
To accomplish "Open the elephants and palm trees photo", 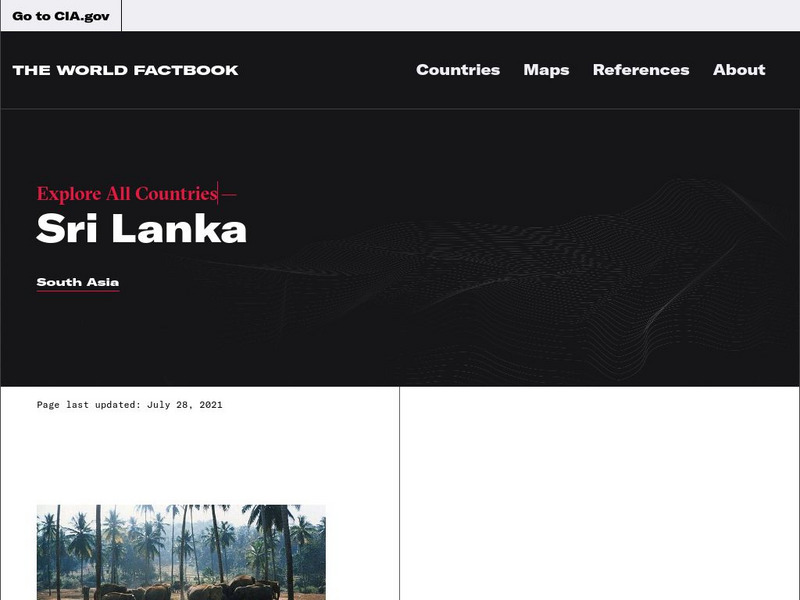I will (x=181, y=552).
